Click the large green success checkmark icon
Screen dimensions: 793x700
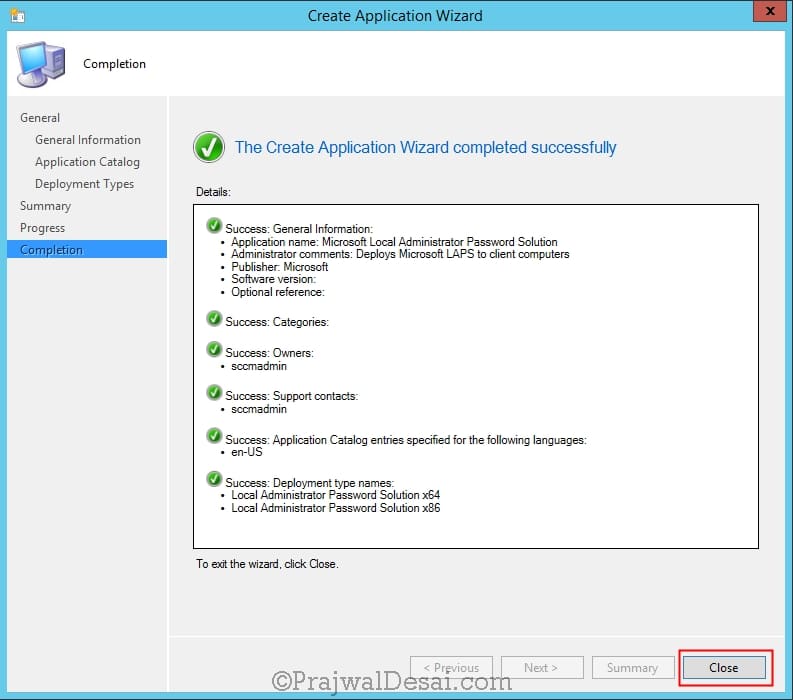(209, 147)
